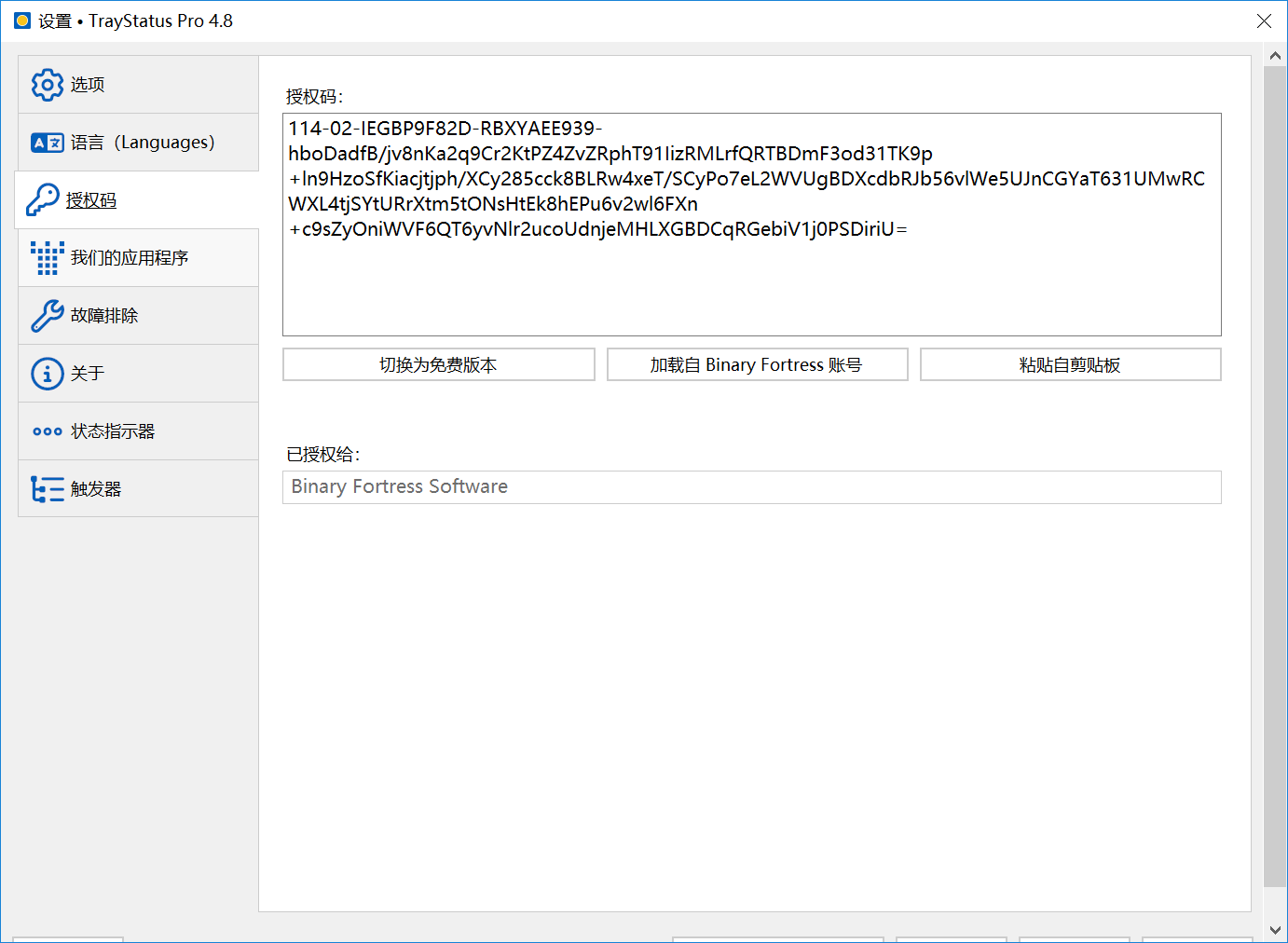The height and width of the screenshot is (943, 1288).
Task: Click the wrench icon beside 故障排除
Action: [48, 316]
